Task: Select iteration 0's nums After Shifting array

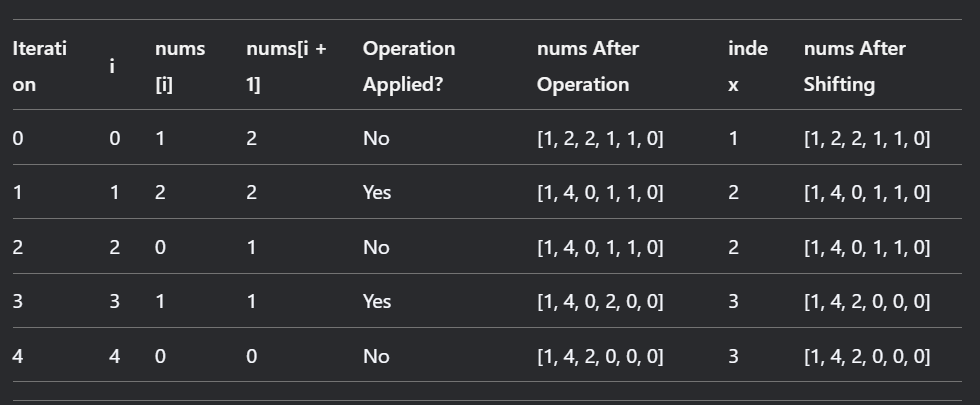Action: click(x=866, y=138)
